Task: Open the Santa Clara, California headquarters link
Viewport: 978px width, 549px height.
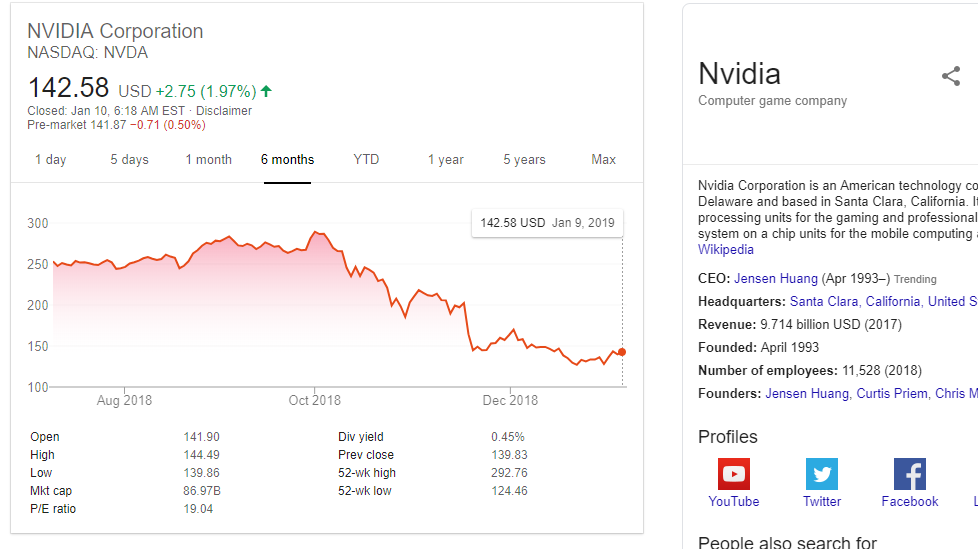Action: click(856, 302)
